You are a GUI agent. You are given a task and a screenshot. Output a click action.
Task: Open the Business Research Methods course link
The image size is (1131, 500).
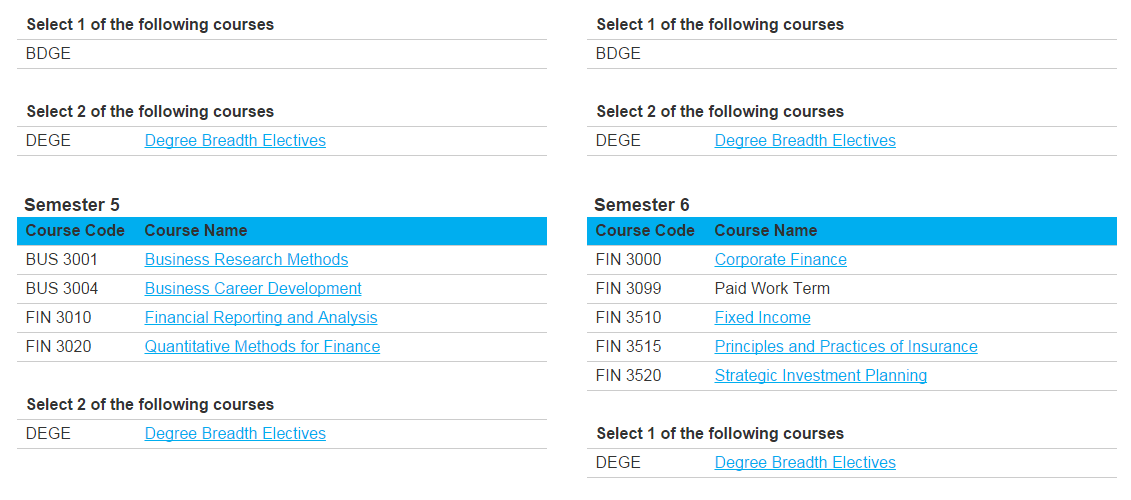[246, 260]
